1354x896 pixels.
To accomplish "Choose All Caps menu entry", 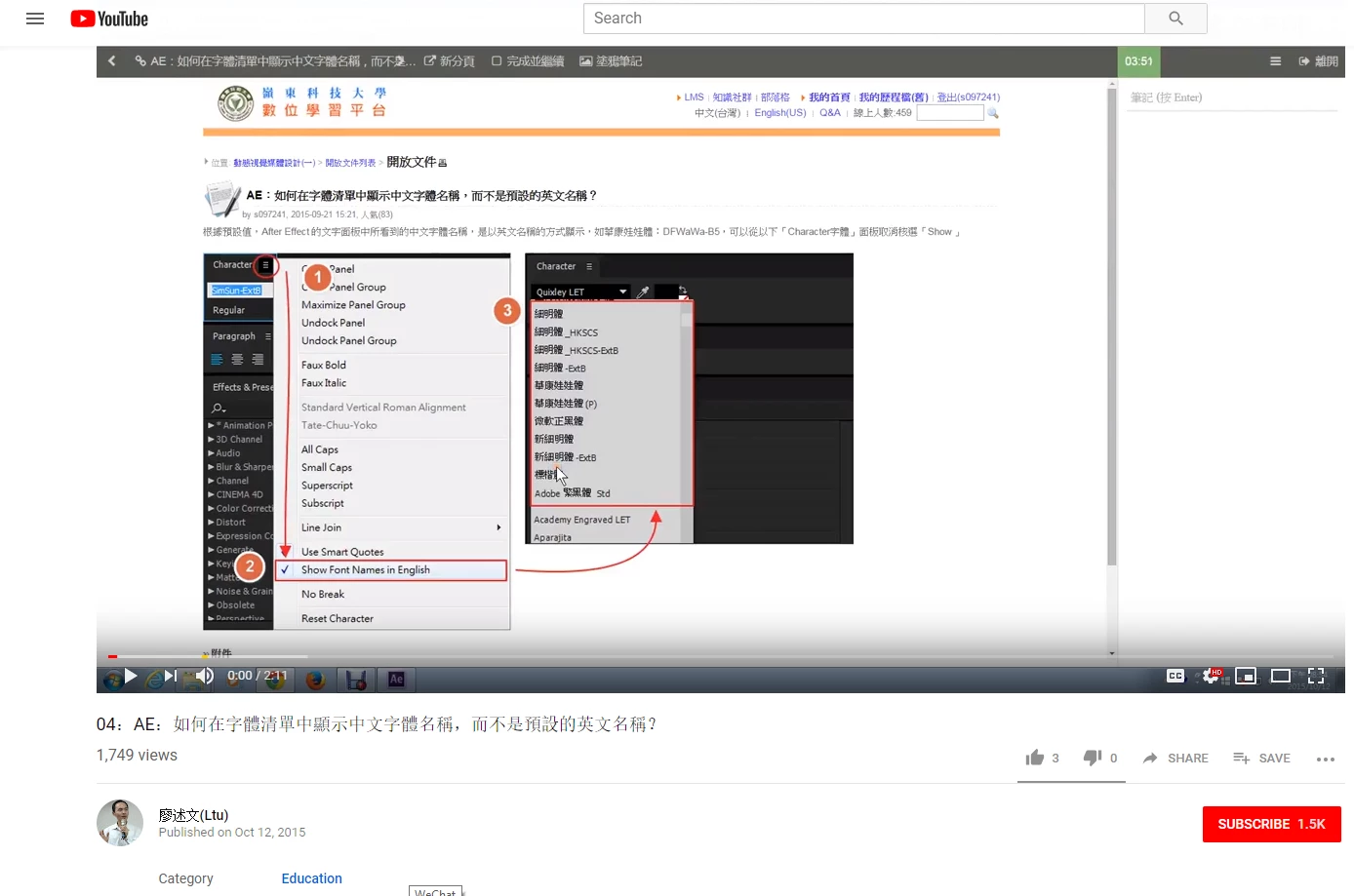I will coord(320,449).
